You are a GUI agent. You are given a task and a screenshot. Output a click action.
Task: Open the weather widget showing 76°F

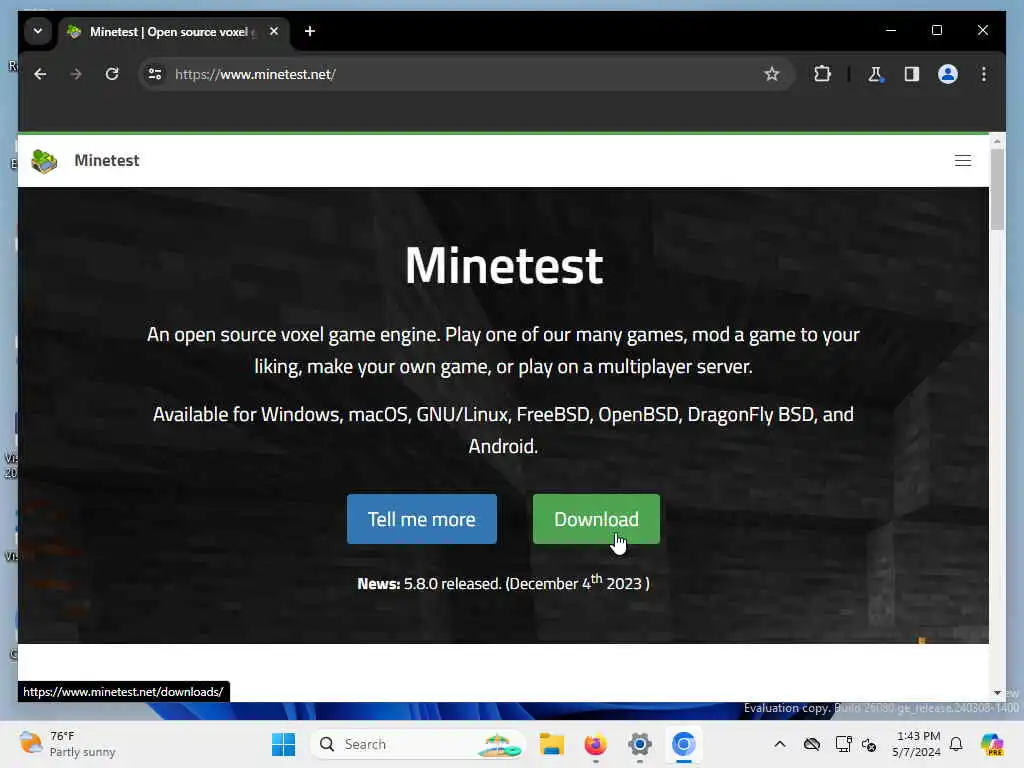click(x=67, y=744)
